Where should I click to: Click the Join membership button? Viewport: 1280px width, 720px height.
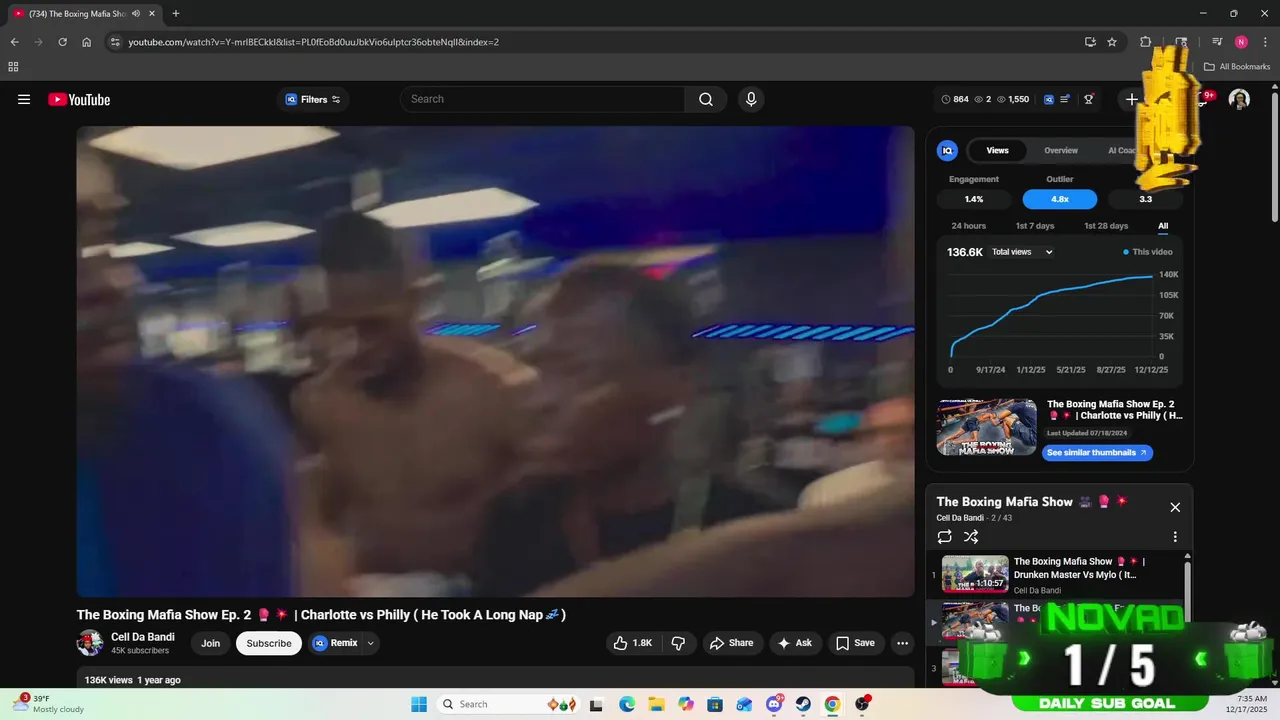click(x=210, y=643)
